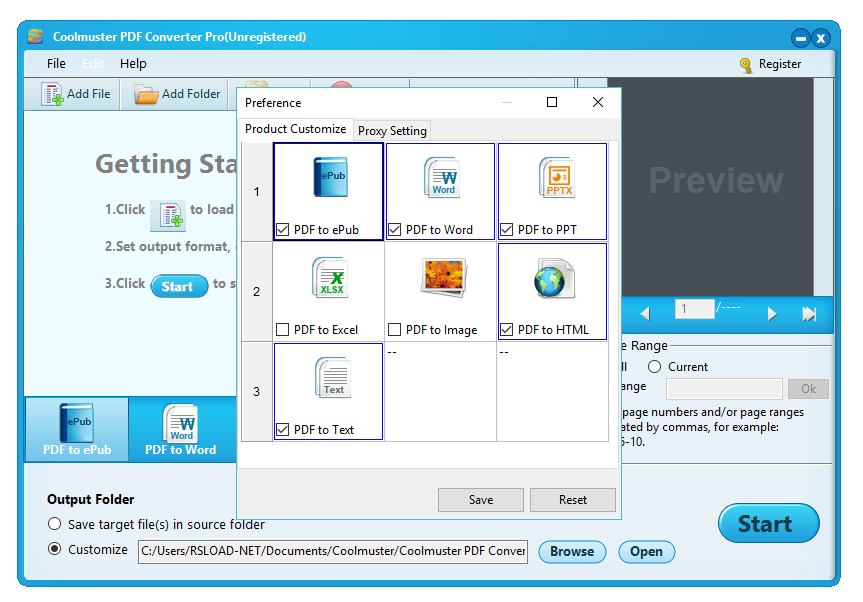Image resolution: width=863 pixels, height=602 pixels.
Task: Uncheck the PDF to HTML checkbox
Action: [506, 330]
